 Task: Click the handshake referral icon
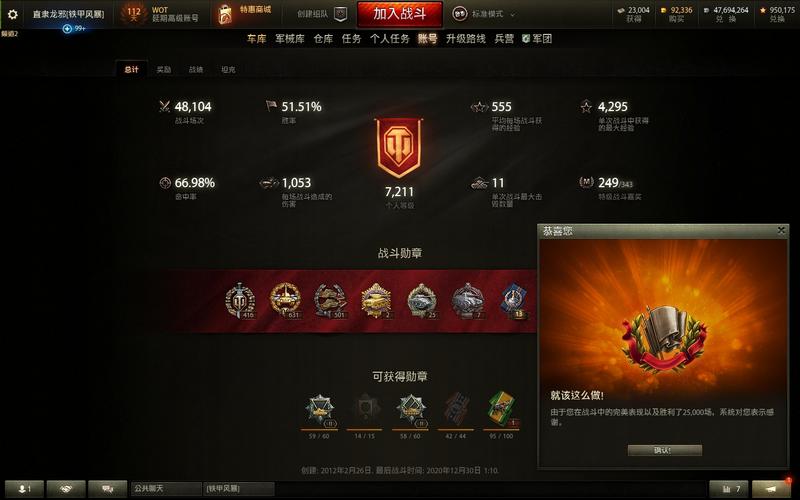[x=66, y=489]
